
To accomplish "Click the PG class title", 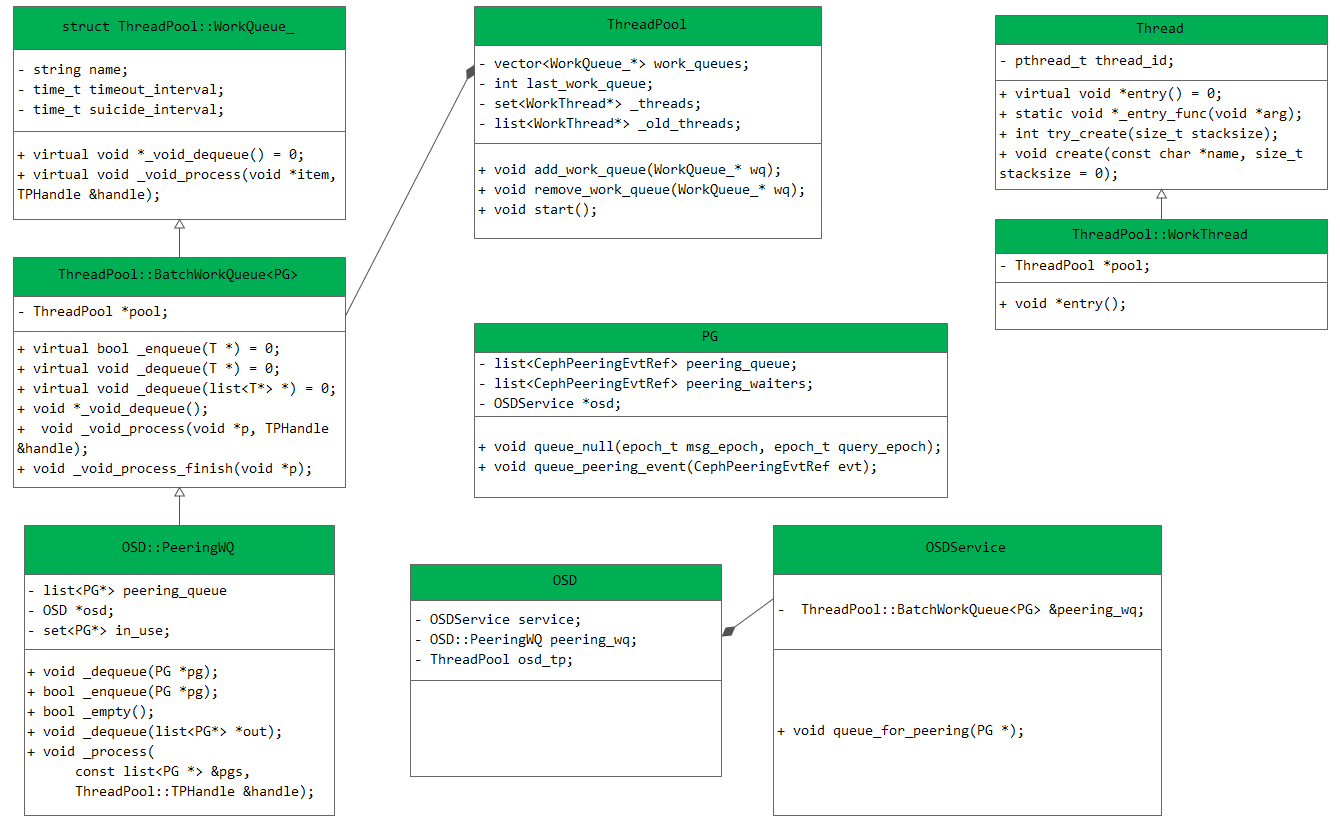I will pos(710,338).
